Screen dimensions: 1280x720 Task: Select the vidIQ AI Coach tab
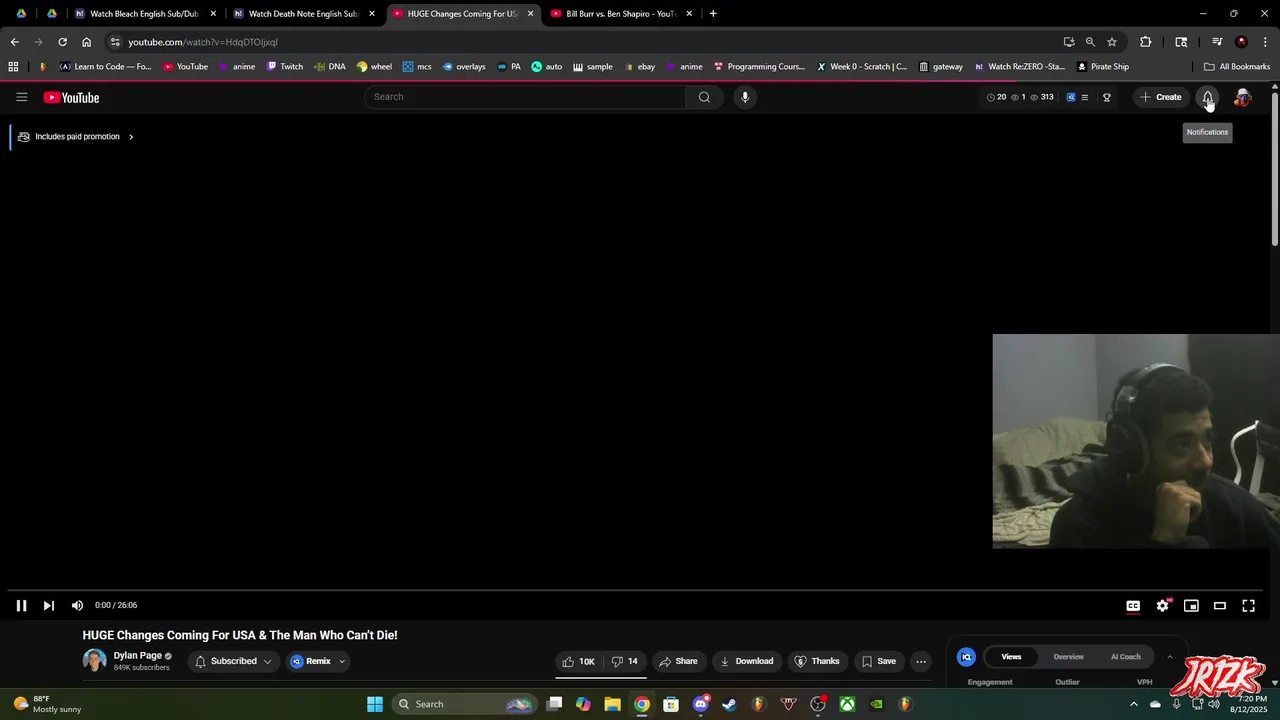1125,657
